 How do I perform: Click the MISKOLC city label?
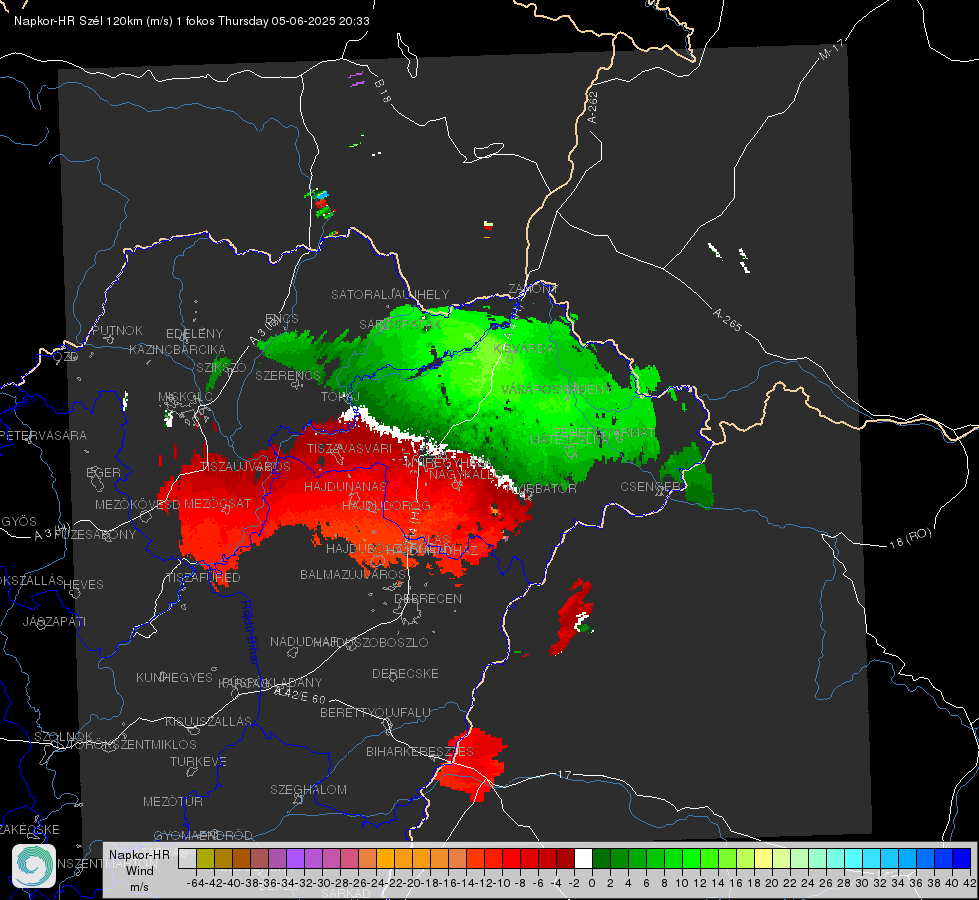185,397
